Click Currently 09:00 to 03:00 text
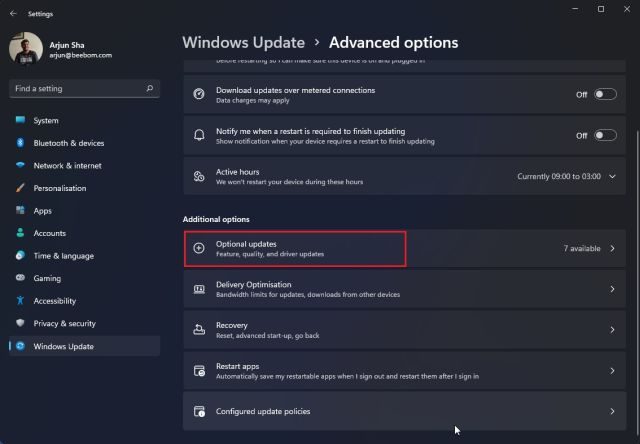The height and width of the screenshot is (444, 640). 559,176
